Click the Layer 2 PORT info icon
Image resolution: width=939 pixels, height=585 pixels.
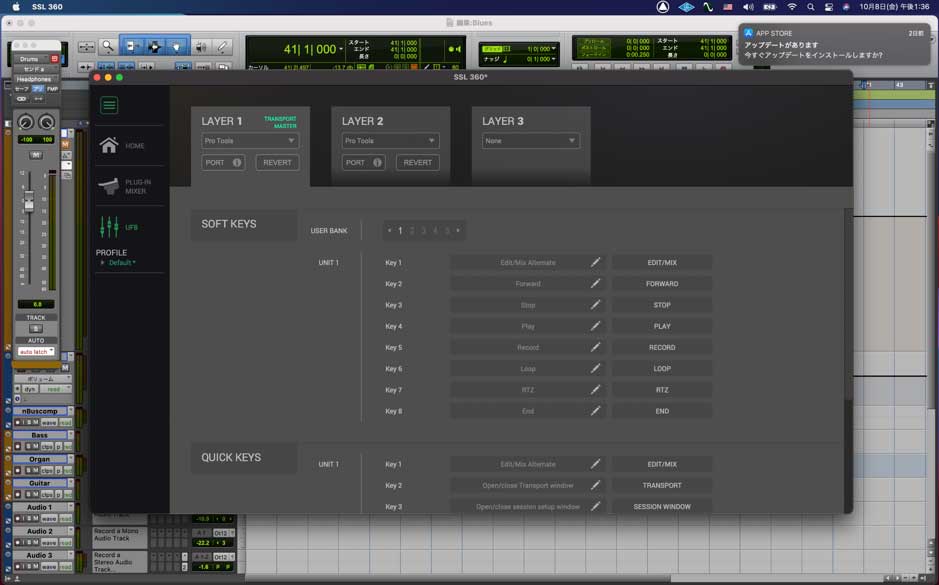coord(377,163)
